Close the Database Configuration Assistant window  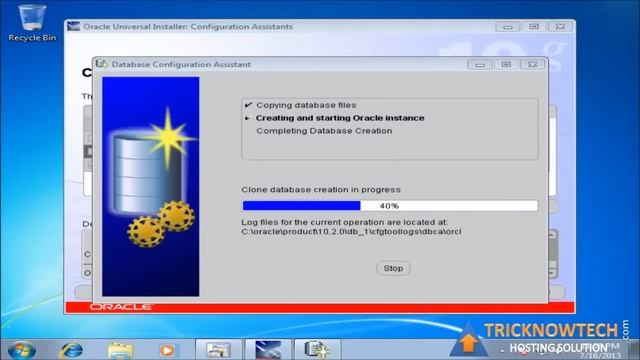pyautogui.click(x=532, y=64)
